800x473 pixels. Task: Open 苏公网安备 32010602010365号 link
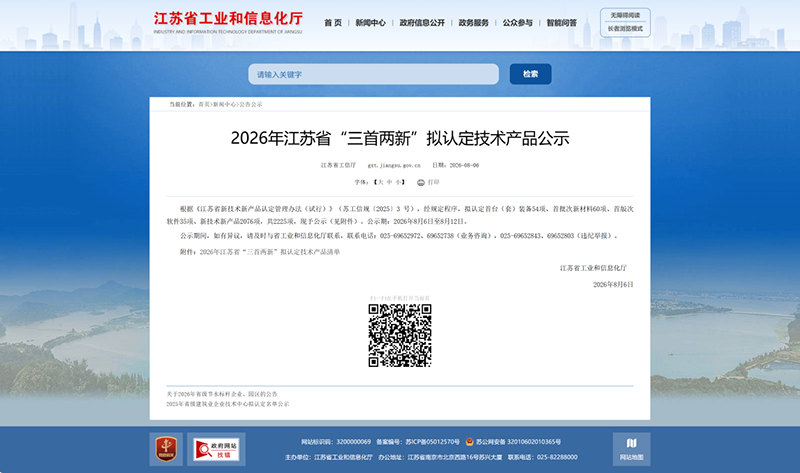[x=518, y=442]
